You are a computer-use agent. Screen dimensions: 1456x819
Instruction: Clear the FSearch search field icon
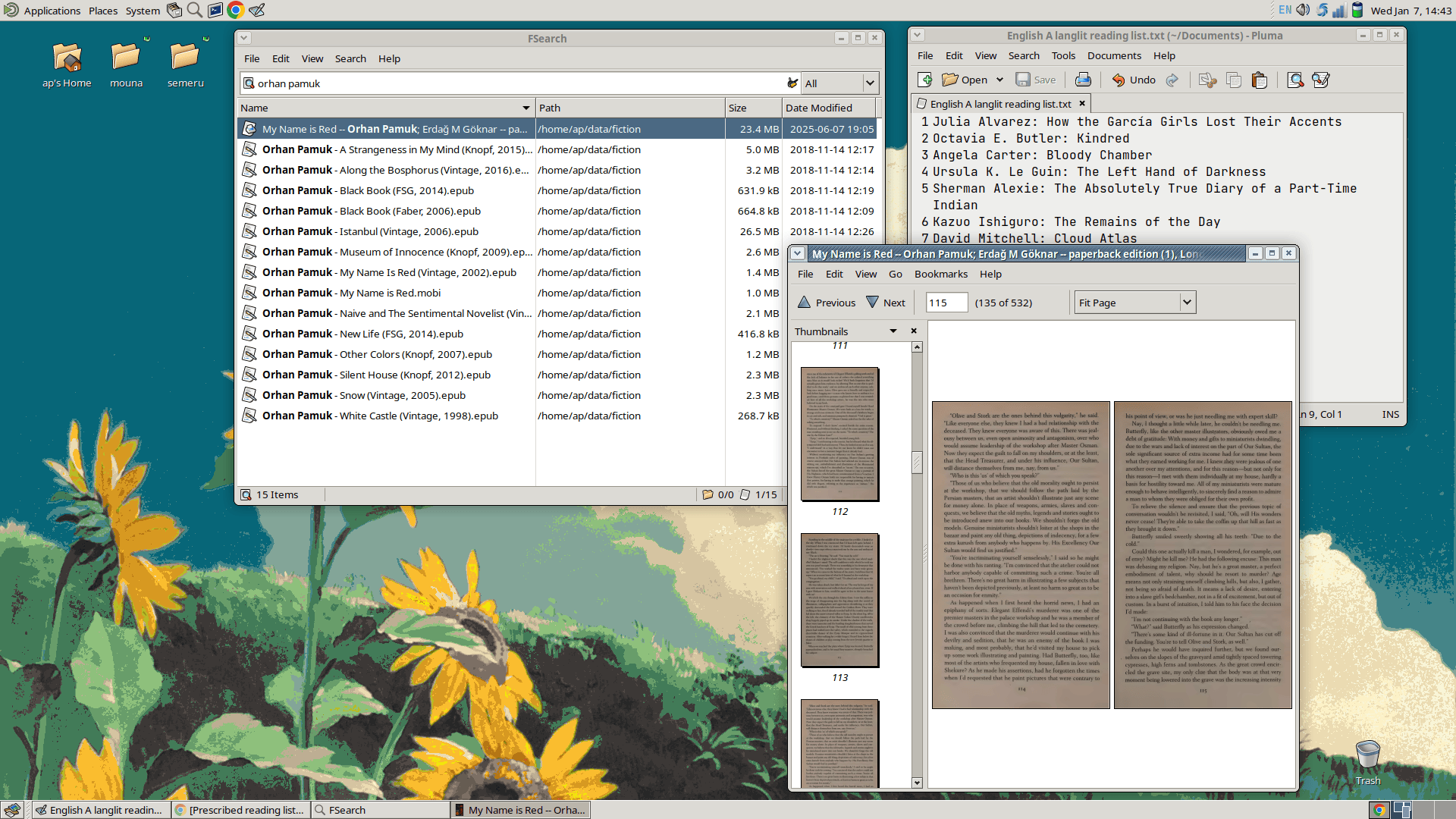pos(792,83)
